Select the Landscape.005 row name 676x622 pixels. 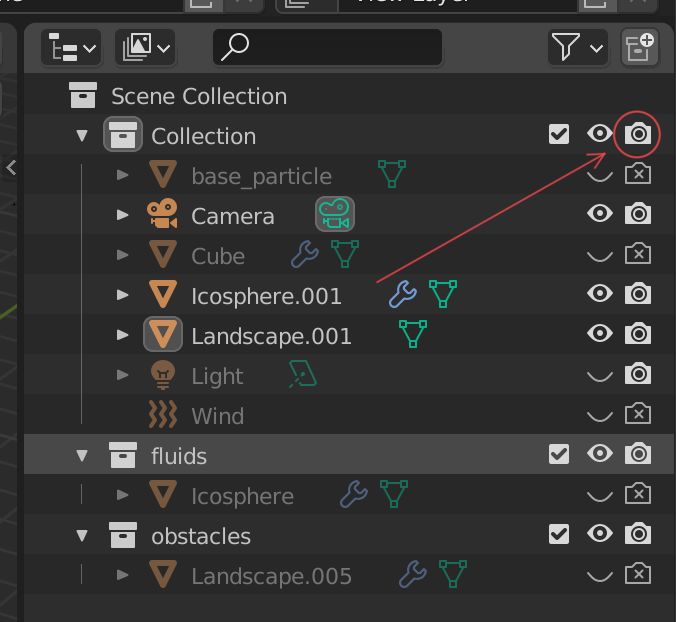(272, 576)
